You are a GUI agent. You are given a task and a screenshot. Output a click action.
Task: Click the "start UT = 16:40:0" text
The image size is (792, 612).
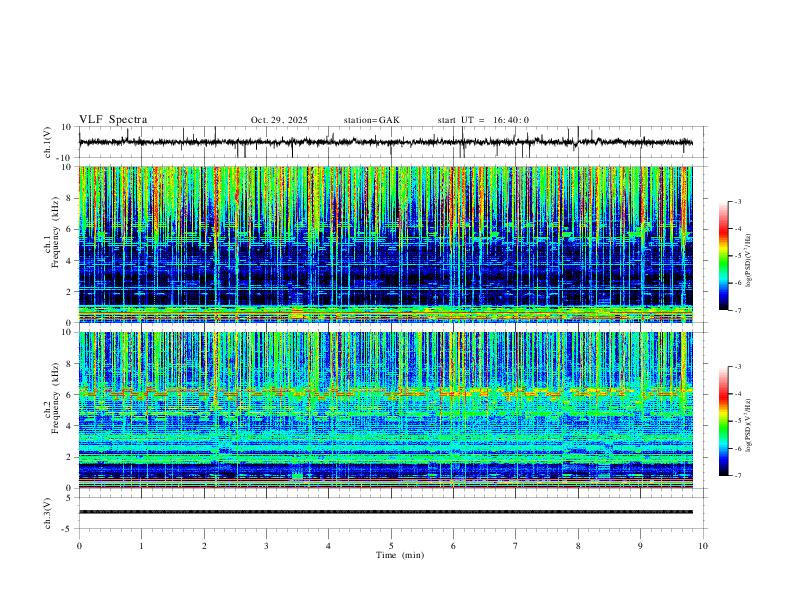coord(483,120)
